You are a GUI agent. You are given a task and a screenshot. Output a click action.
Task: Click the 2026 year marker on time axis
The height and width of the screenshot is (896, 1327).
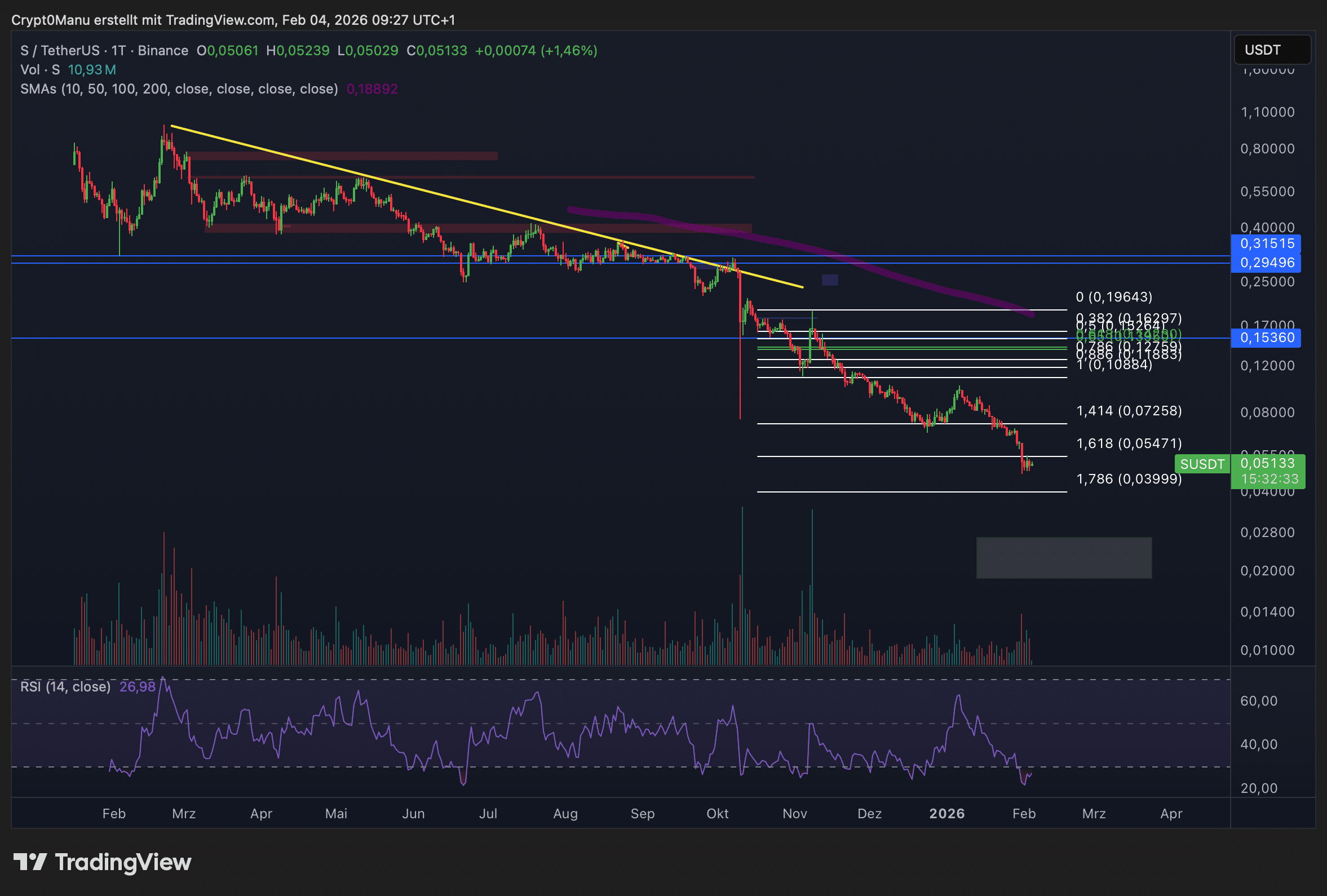tap(946, 813)
